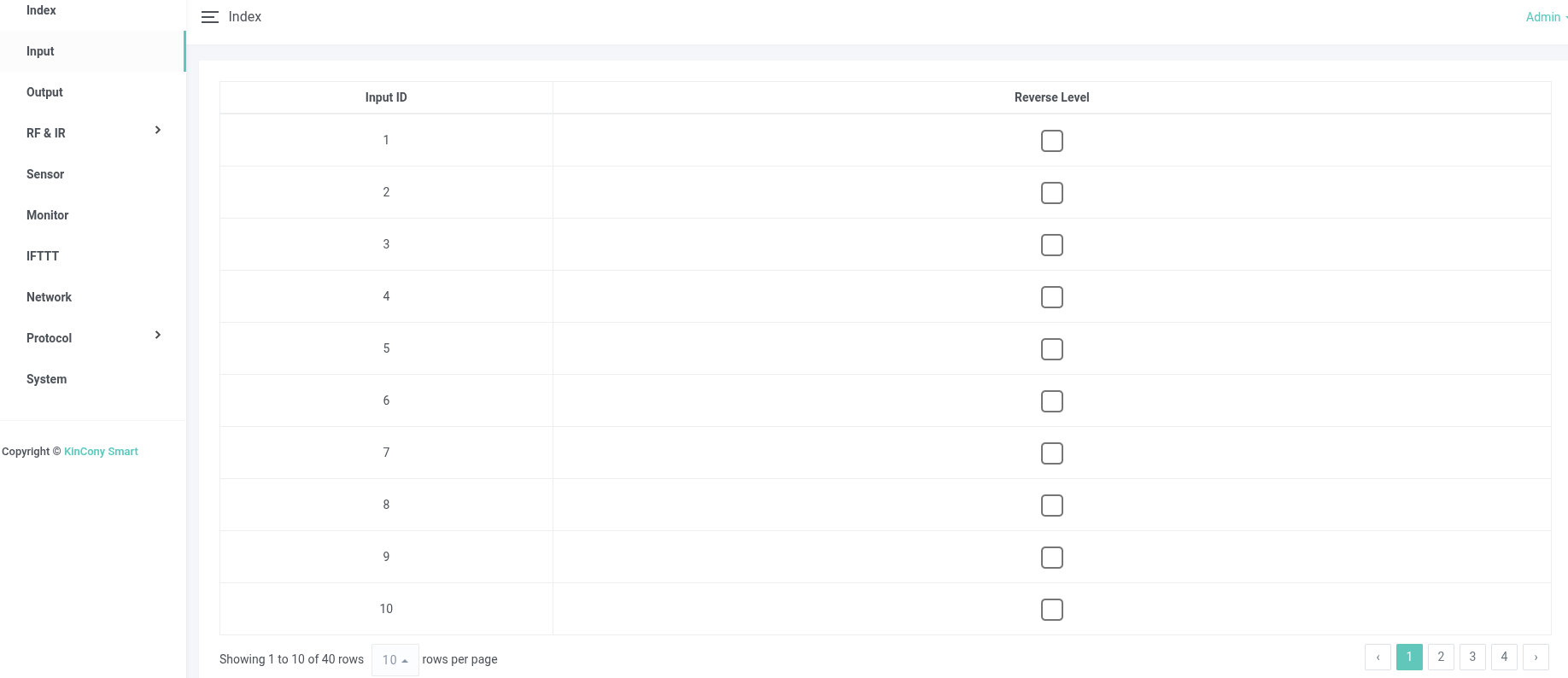Go to previous page arrow
Viewport: 1568px width, 678px height.
click(x=1378, y=657)
